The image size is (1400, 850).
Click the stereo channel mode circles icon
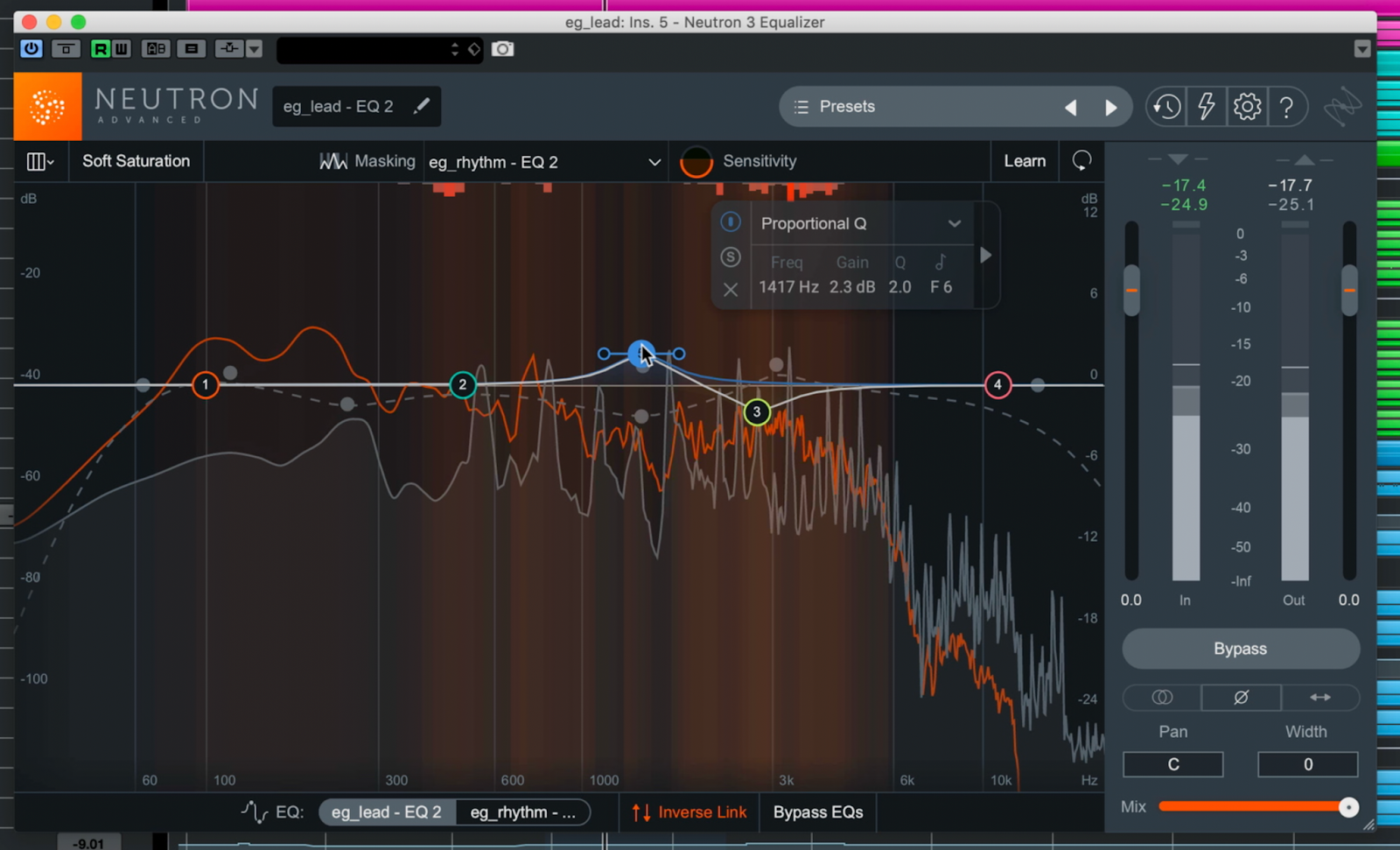(1162, 697)
